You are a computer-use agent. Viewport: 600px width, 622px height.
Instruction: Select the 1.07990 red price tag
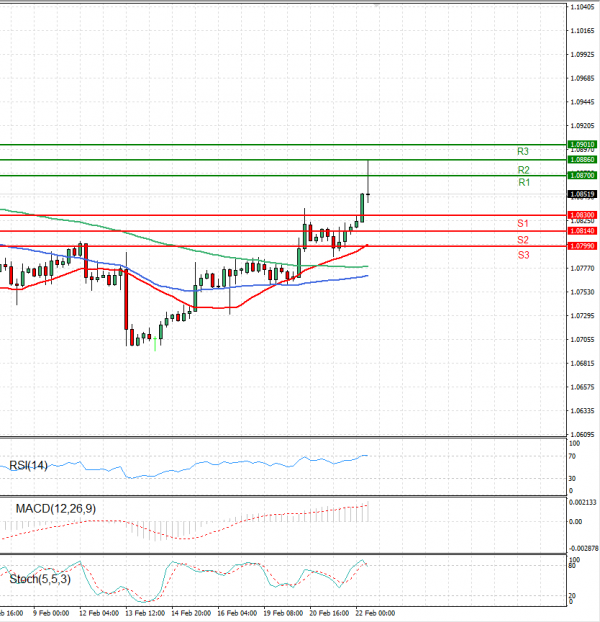click(x=582, y=246)
